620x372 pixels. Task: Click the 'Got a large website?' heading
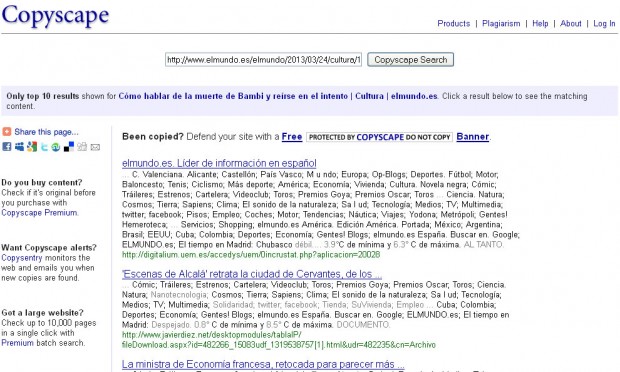click(42, 313)
